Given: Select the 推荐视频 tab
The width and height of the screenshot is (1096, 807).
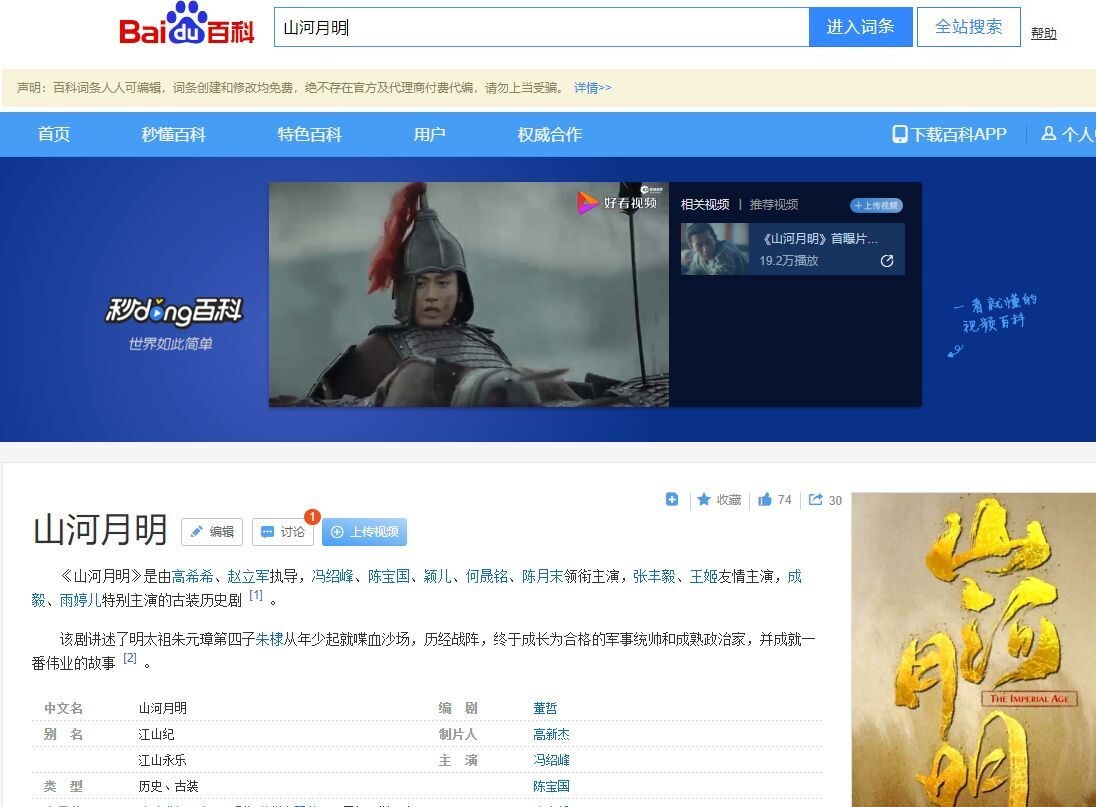Looking at the screenshot, I should click(x=774, y=205).
